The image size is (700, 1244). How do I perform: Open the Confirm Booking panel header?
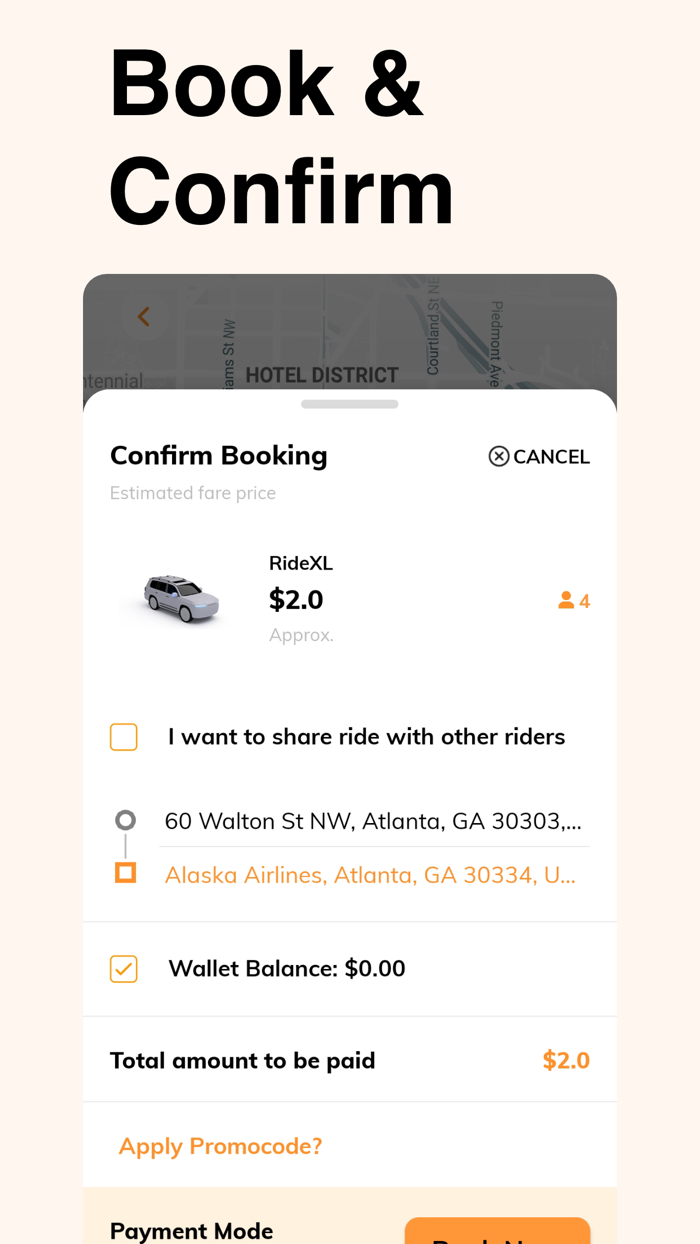(218, 455)
